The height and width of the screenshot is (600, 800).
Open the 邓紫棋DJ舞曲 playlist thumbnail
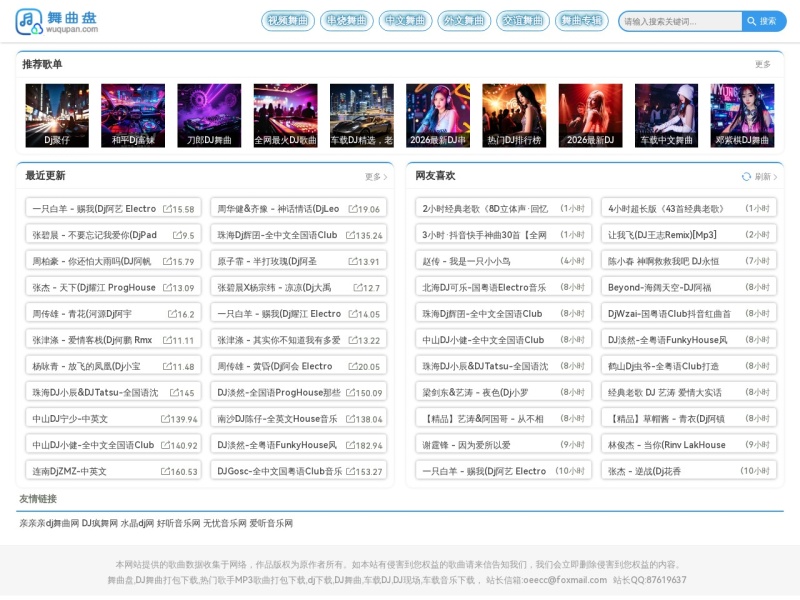point(742,116)
